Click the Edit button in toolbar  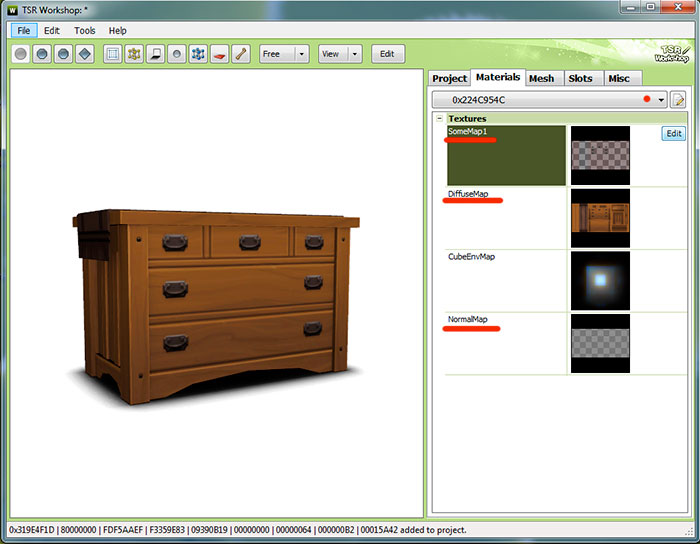pos(388,54)
